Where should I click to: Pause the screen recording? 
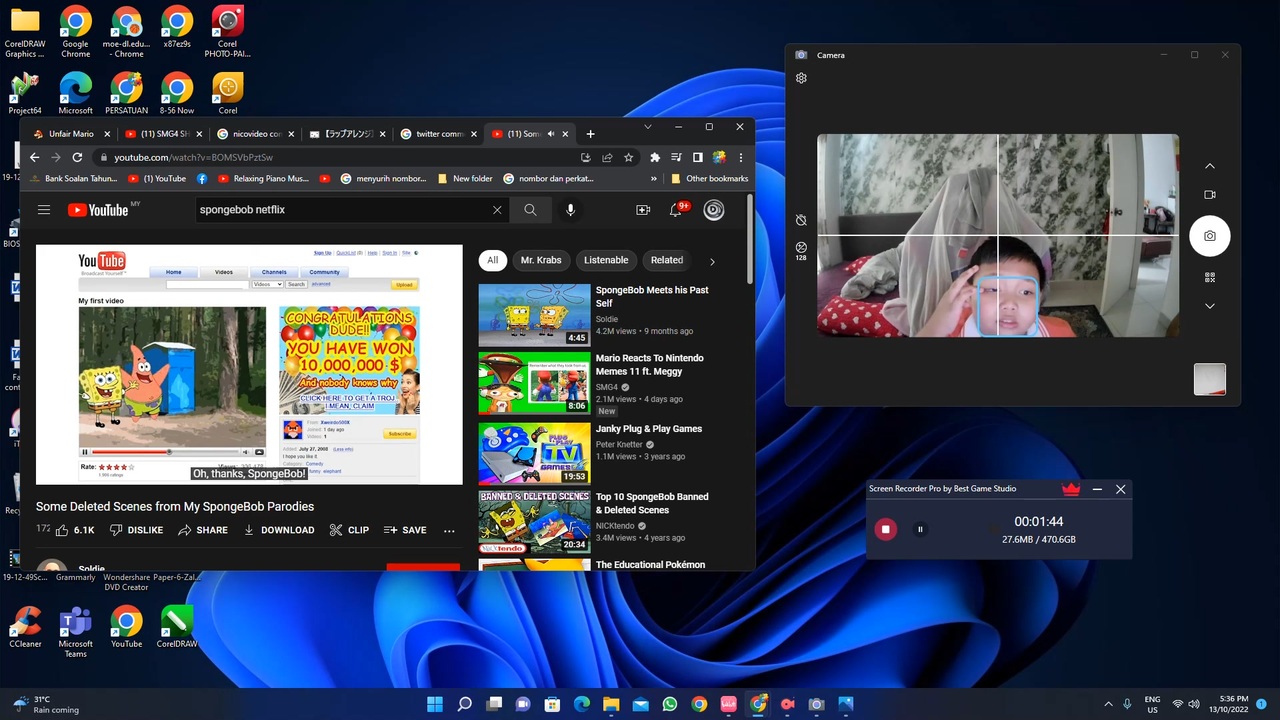(x=920, y=529)
